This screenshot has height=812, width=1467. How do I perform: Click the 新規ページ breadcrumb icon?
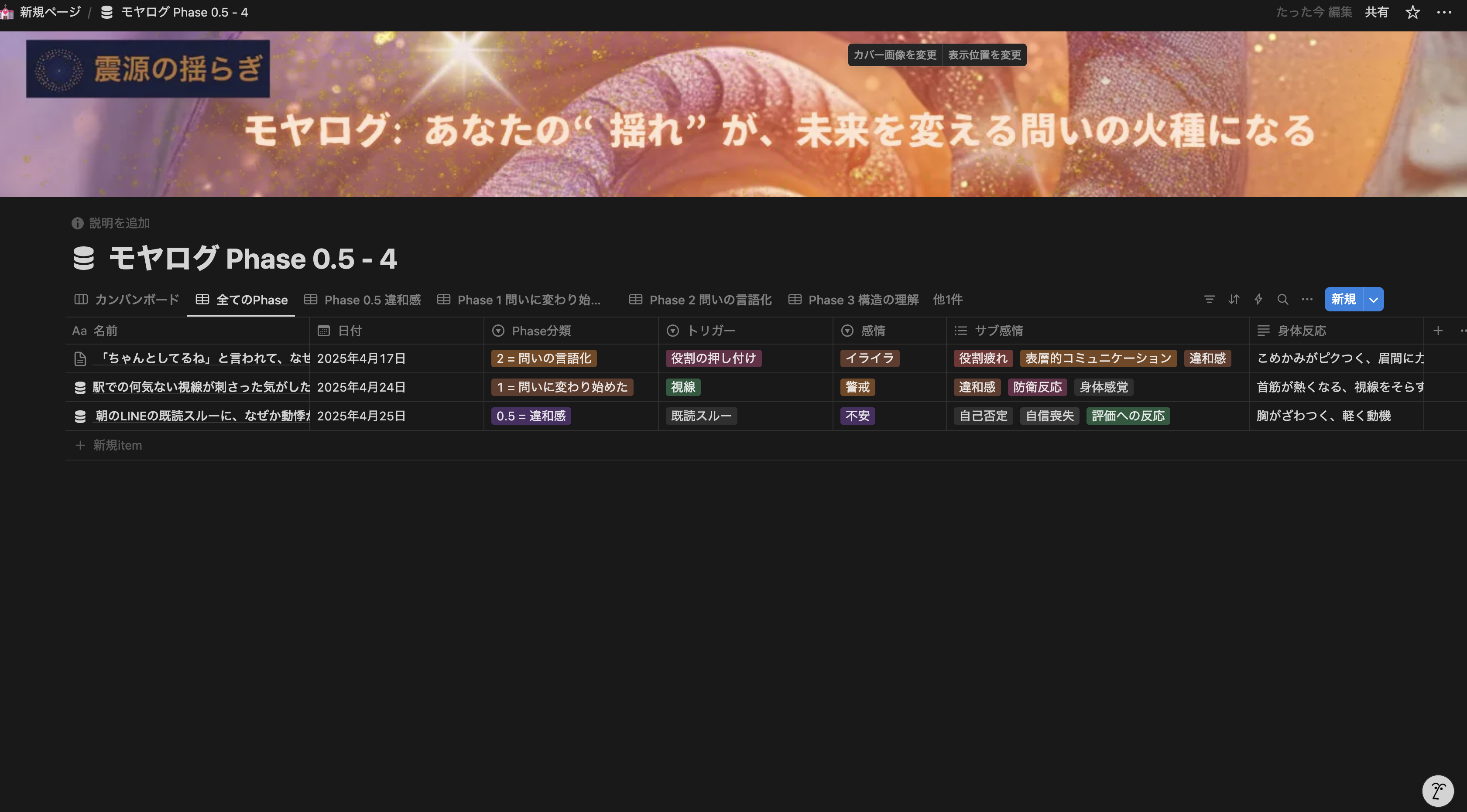point(7,12)
